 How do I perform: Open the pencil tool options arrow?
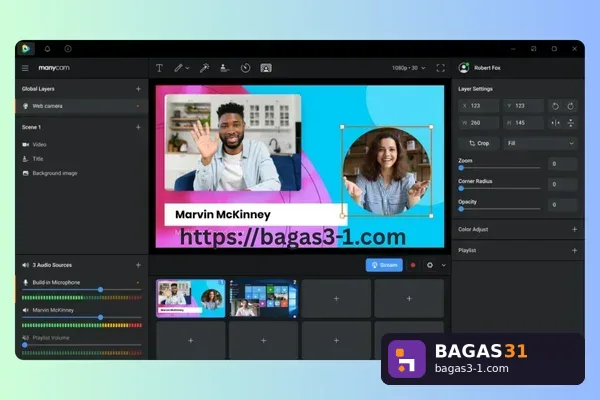[x=187, y=68]
